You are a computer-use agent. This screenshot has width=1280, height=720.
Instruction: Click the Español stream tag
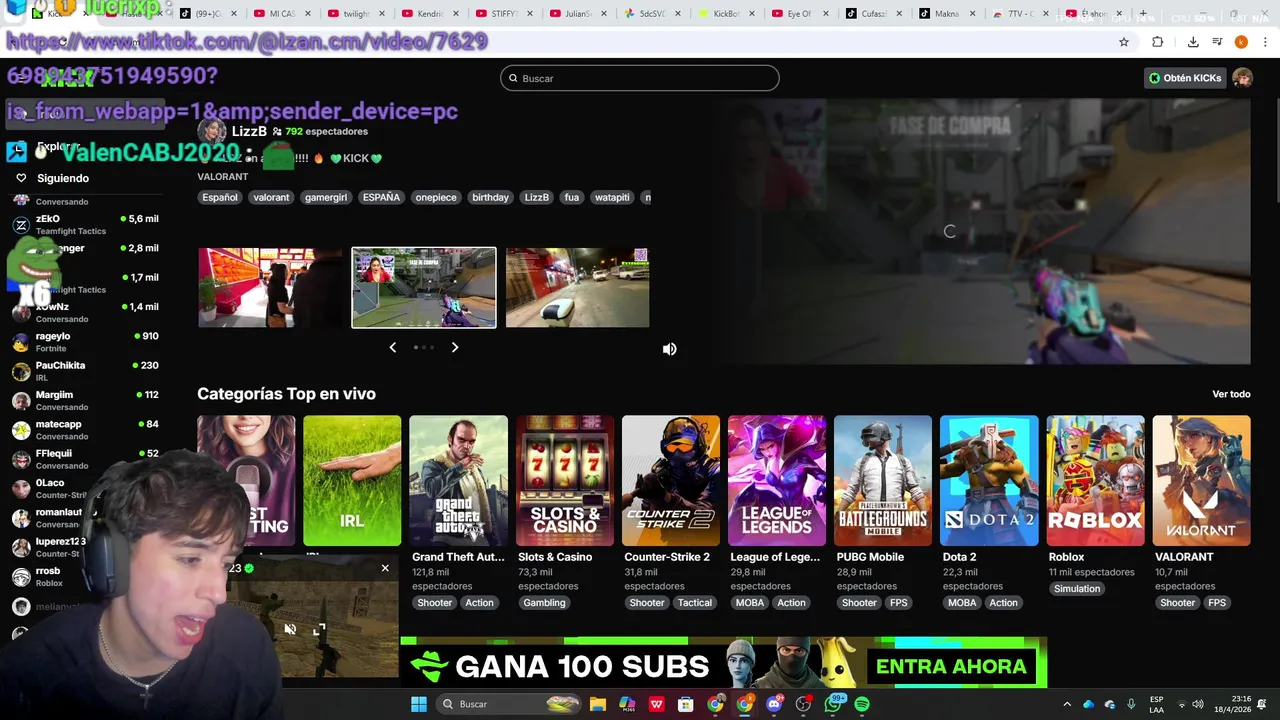(x=220, y=197)
